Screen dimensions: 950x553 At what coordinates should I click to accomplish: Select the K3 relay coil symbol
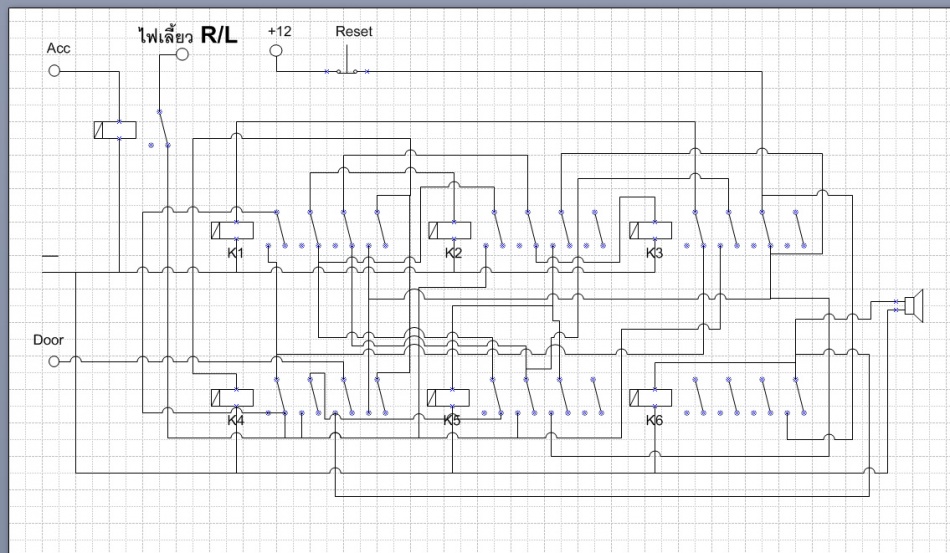click(650, 231)
